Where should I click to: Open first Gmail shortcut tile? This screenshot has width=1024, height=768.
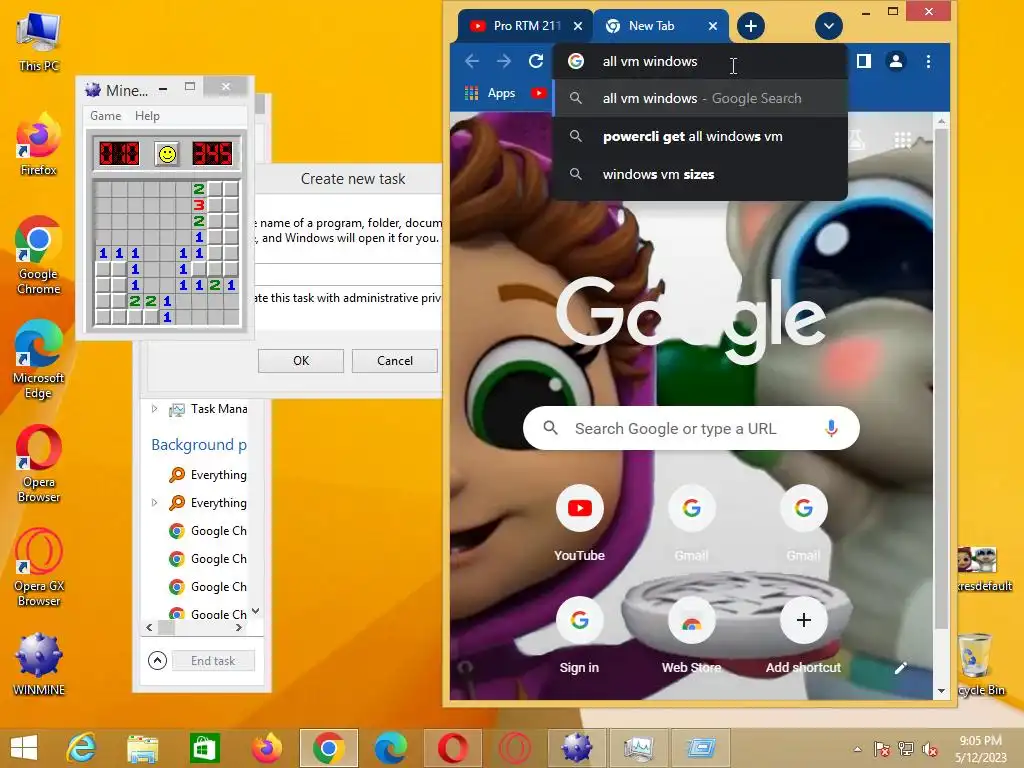point(692,522)
